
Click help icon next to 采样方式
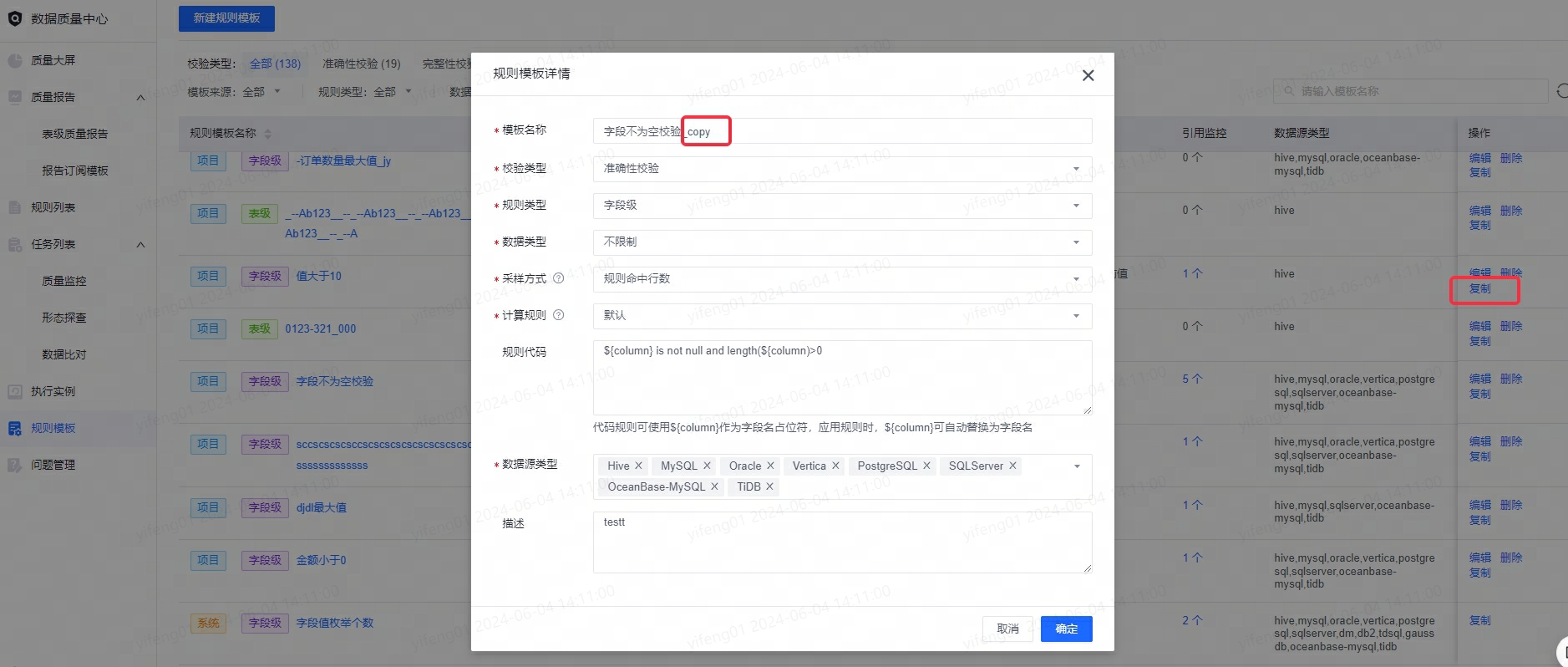click(559, 278)
